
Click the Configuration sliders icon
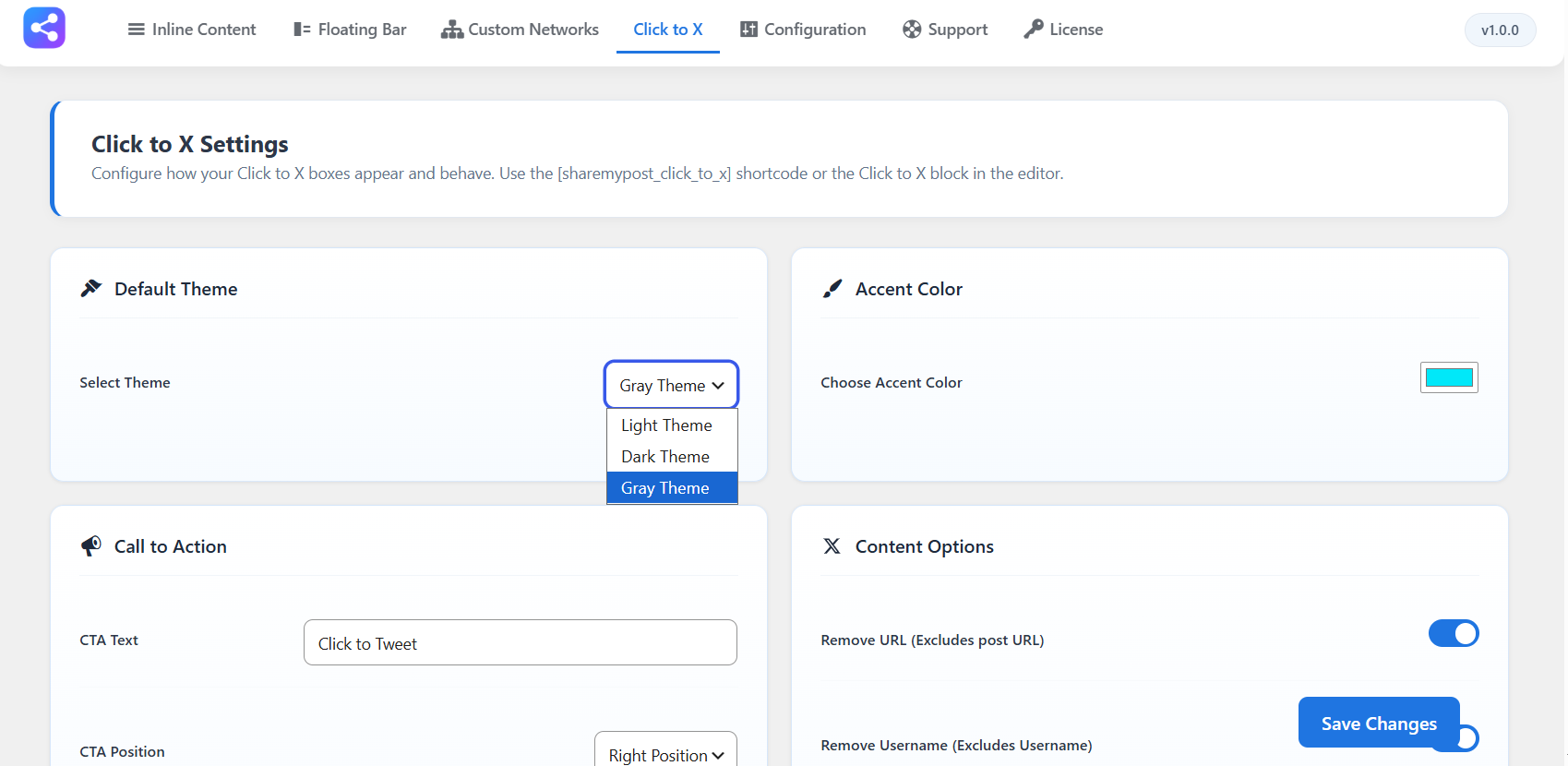tap(748, 30)
